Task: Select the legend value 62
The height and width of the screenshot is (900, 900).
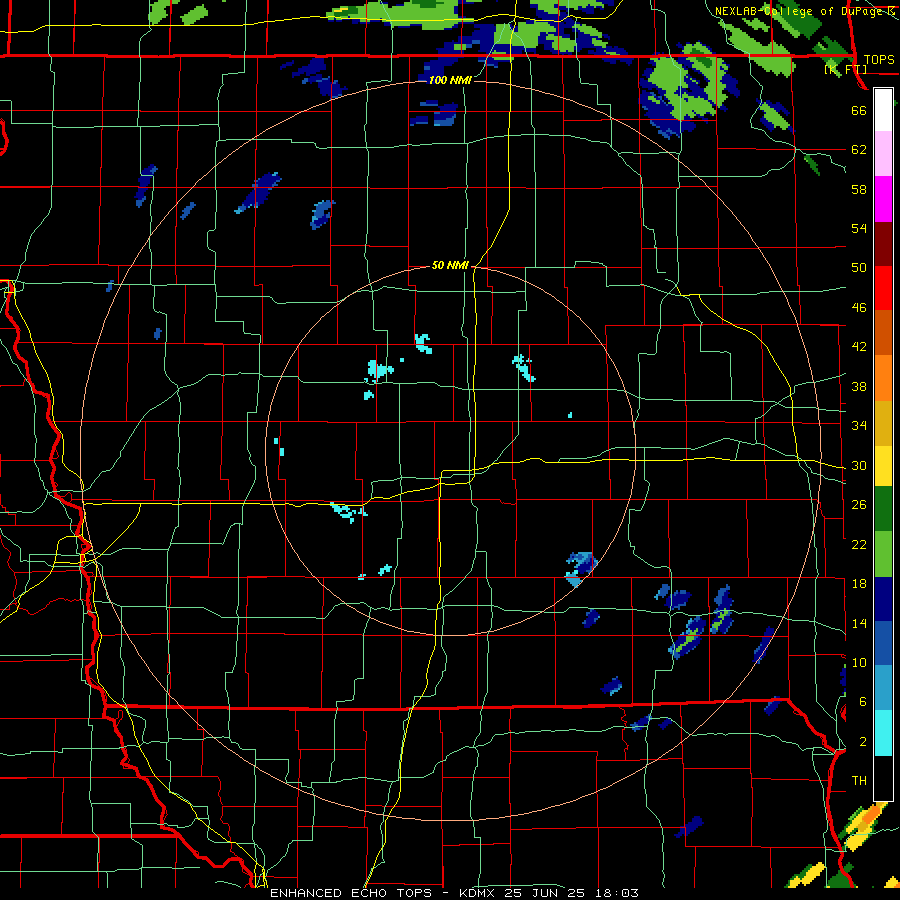Action: 859,149
